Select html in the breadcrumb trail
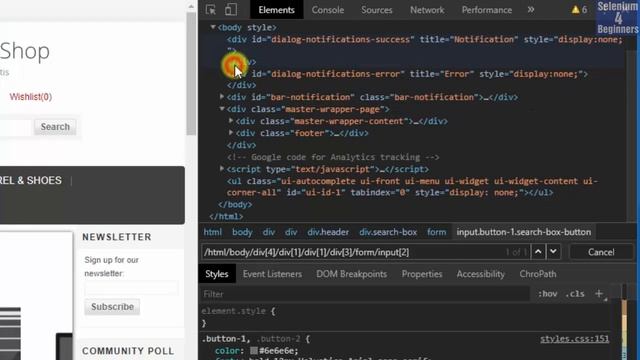Viewport: 640px width, 360px height. click(213, 232)
